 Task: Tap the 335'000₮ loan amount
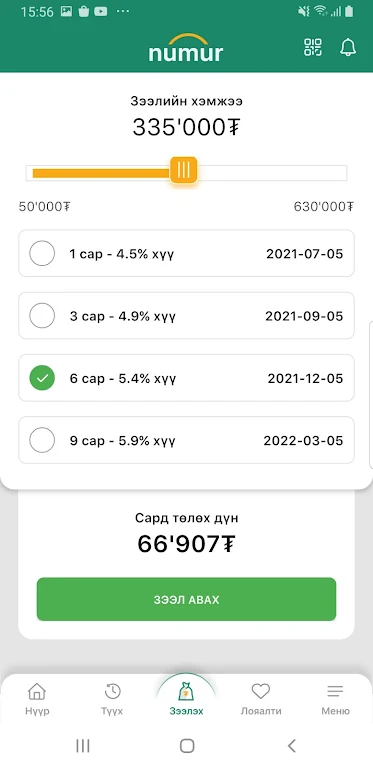tap(186, 128)
